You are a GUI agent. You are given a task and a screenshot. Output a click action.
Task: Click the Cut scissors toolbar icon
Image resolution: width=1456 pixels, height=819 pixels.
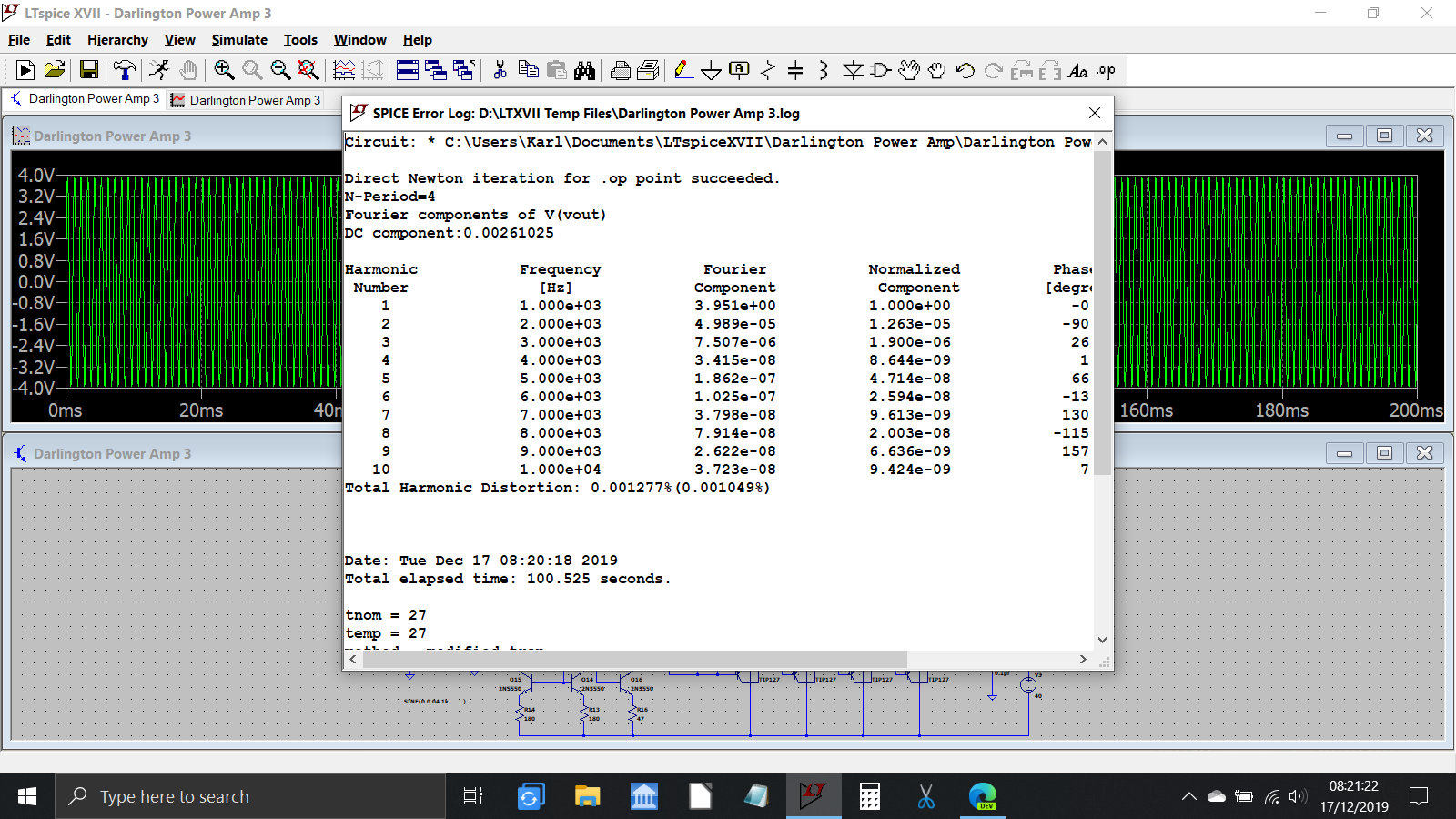click(x=500, y=70)
